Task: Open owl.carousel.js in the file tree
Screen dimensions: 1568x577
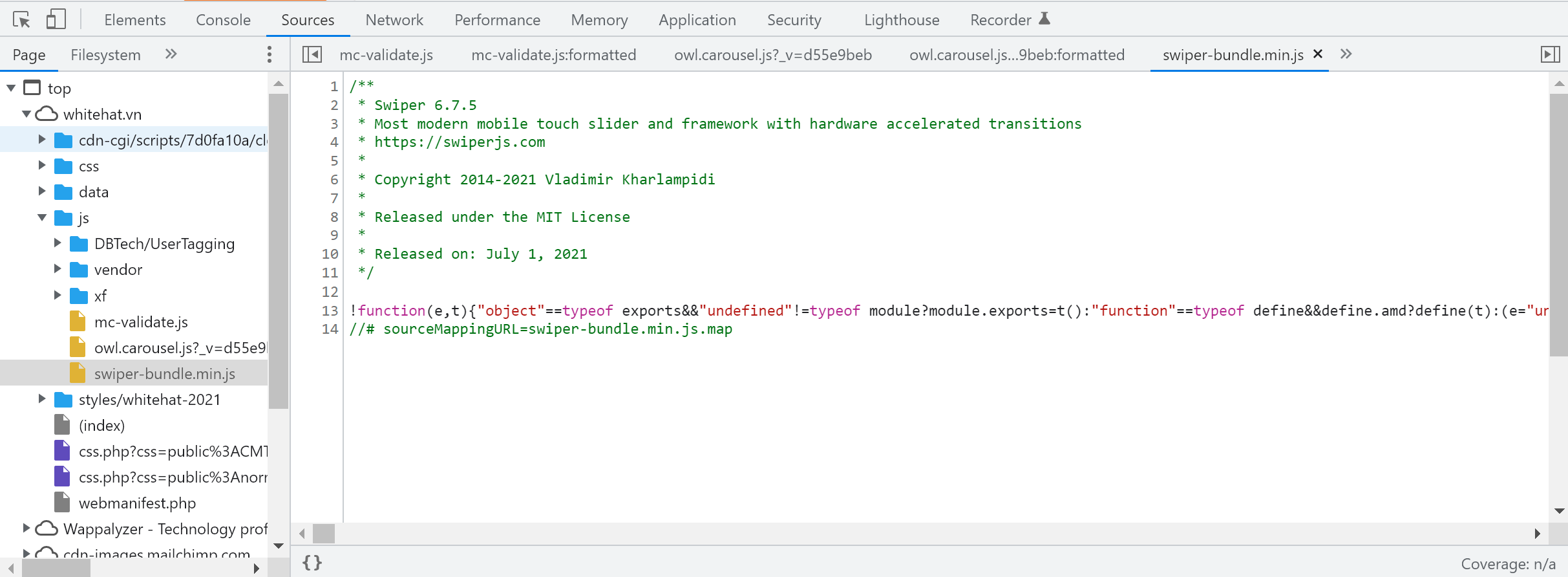Action: click(x=180, y=348)
